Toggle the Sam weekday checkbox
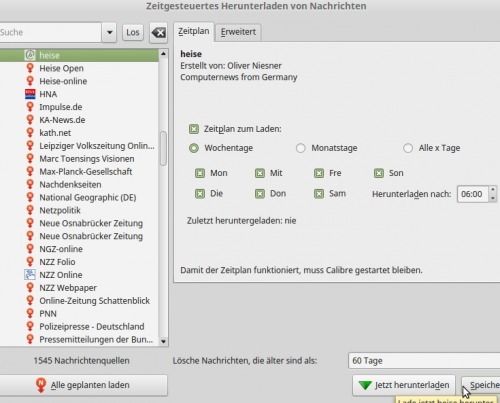500x403 pixels. coord(319,194)
